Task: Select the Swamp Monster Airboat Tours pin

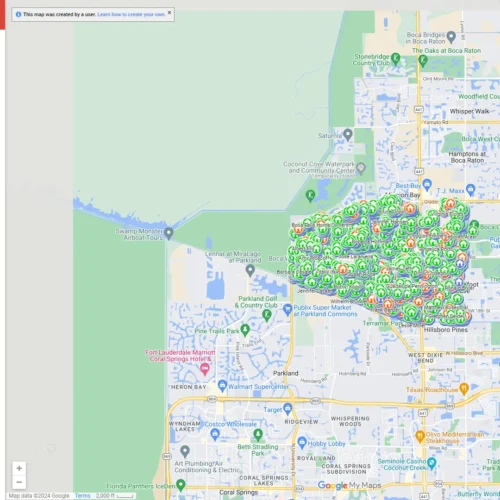Action: click(169, 233)
